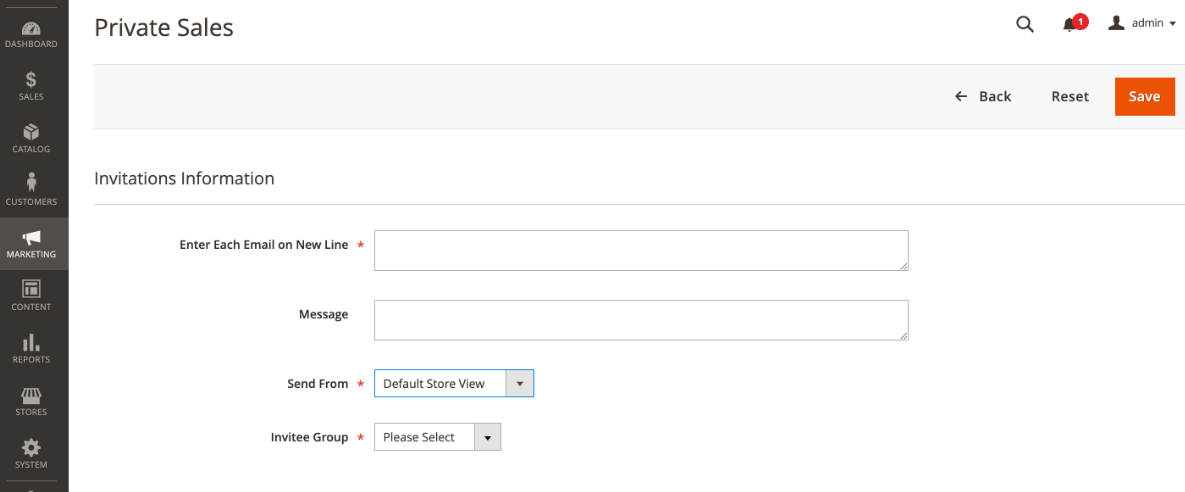Open the Stores menu in sidebar
Viewport: 1185px width, 492px height.
tap(31, 401)
